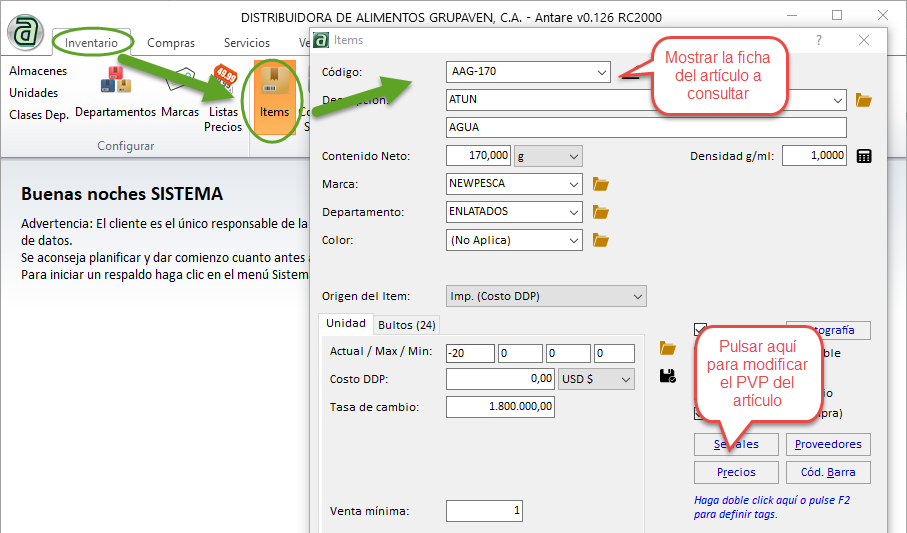
Task: Click the Departamentos ribbon icon
Action: pos(115,92)
